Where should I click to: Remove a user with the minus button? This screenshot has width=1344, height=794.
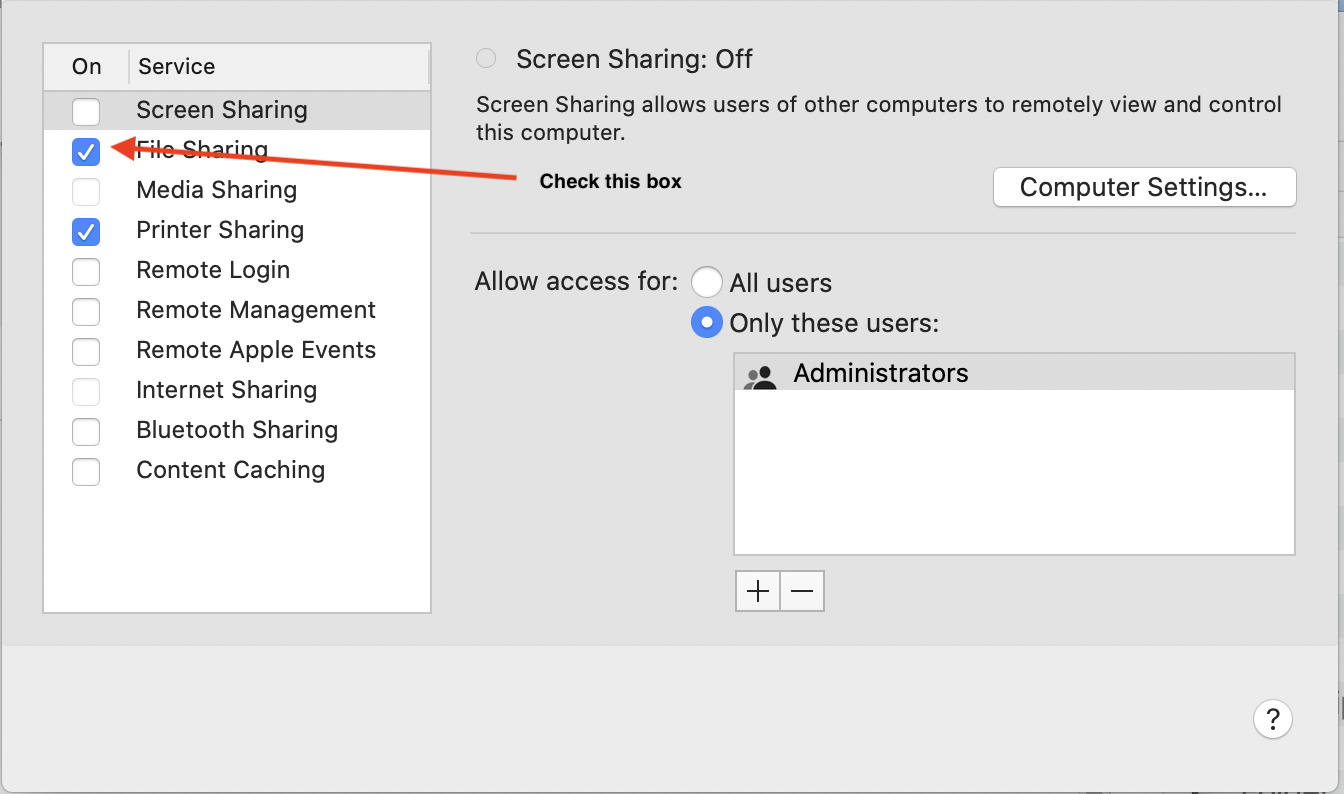tap(802, 591)
